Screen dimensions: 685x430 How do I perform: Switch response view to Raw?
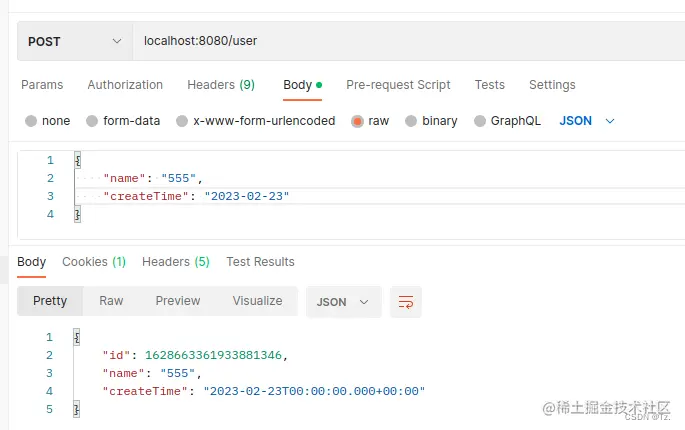[x=111, y=301]
